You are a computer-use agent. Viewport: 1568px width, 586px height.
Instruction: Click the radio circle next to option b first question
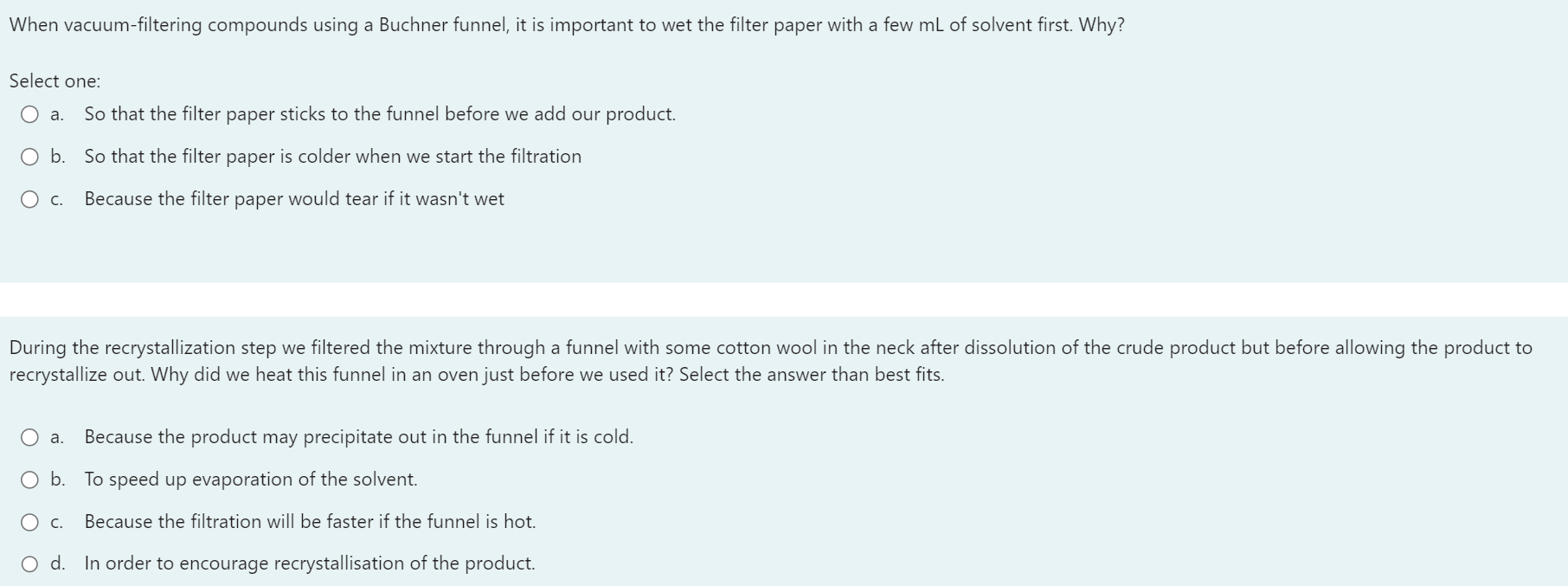point(29,156)
